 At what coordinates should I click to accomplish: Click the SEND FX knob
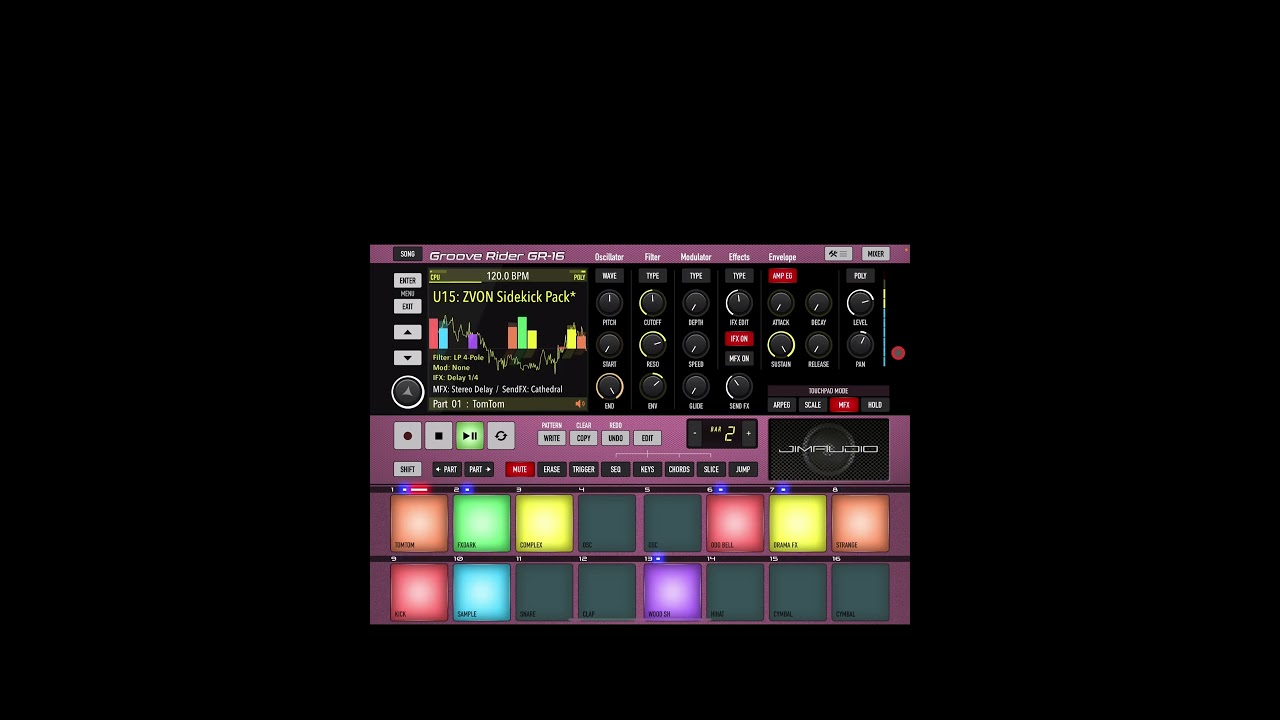click(x=739, y=387)
